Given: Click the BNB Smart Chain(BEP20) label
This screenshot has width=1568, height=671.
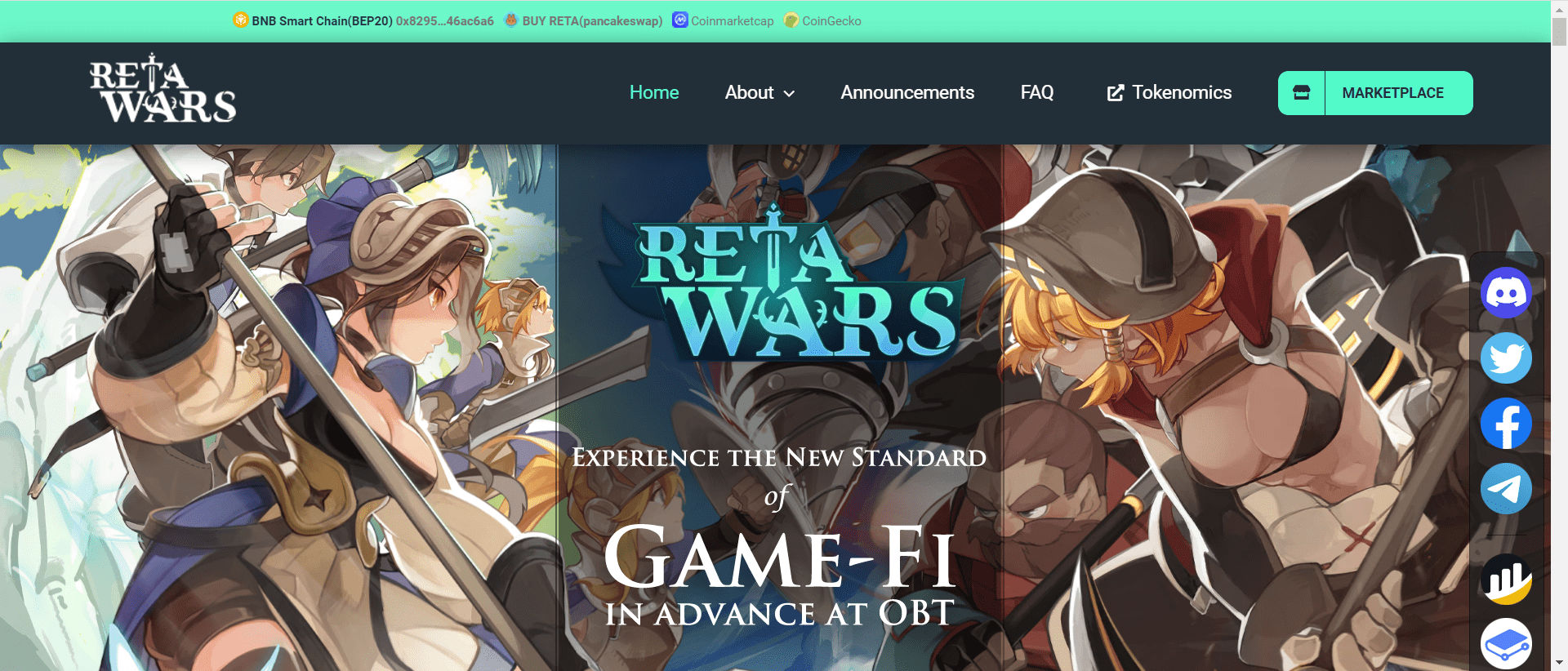Looking at the screenshot, I should point(322,21).
